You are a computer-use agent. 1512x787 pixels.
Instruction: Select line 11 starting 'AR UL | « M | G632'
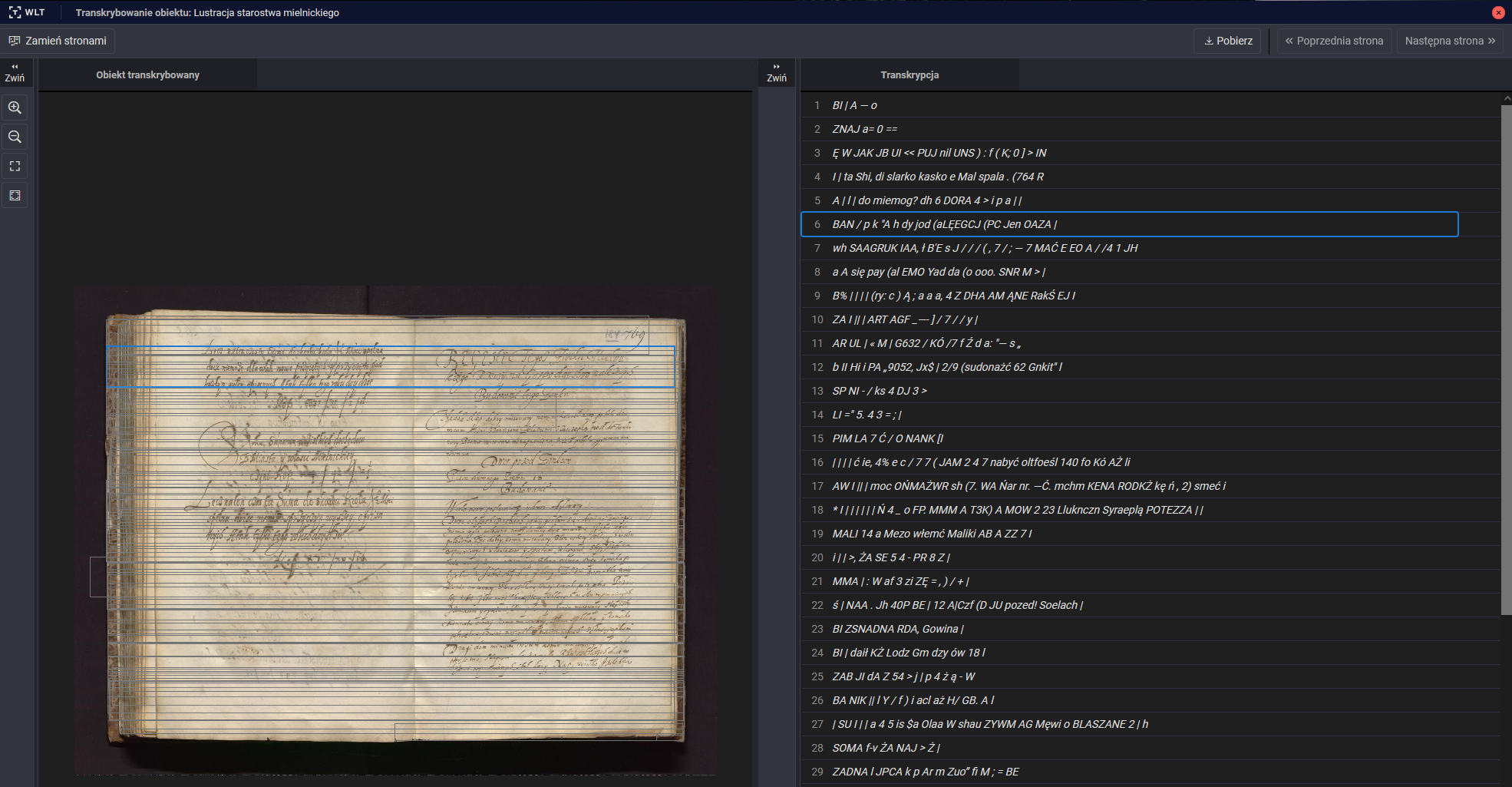1150,343
